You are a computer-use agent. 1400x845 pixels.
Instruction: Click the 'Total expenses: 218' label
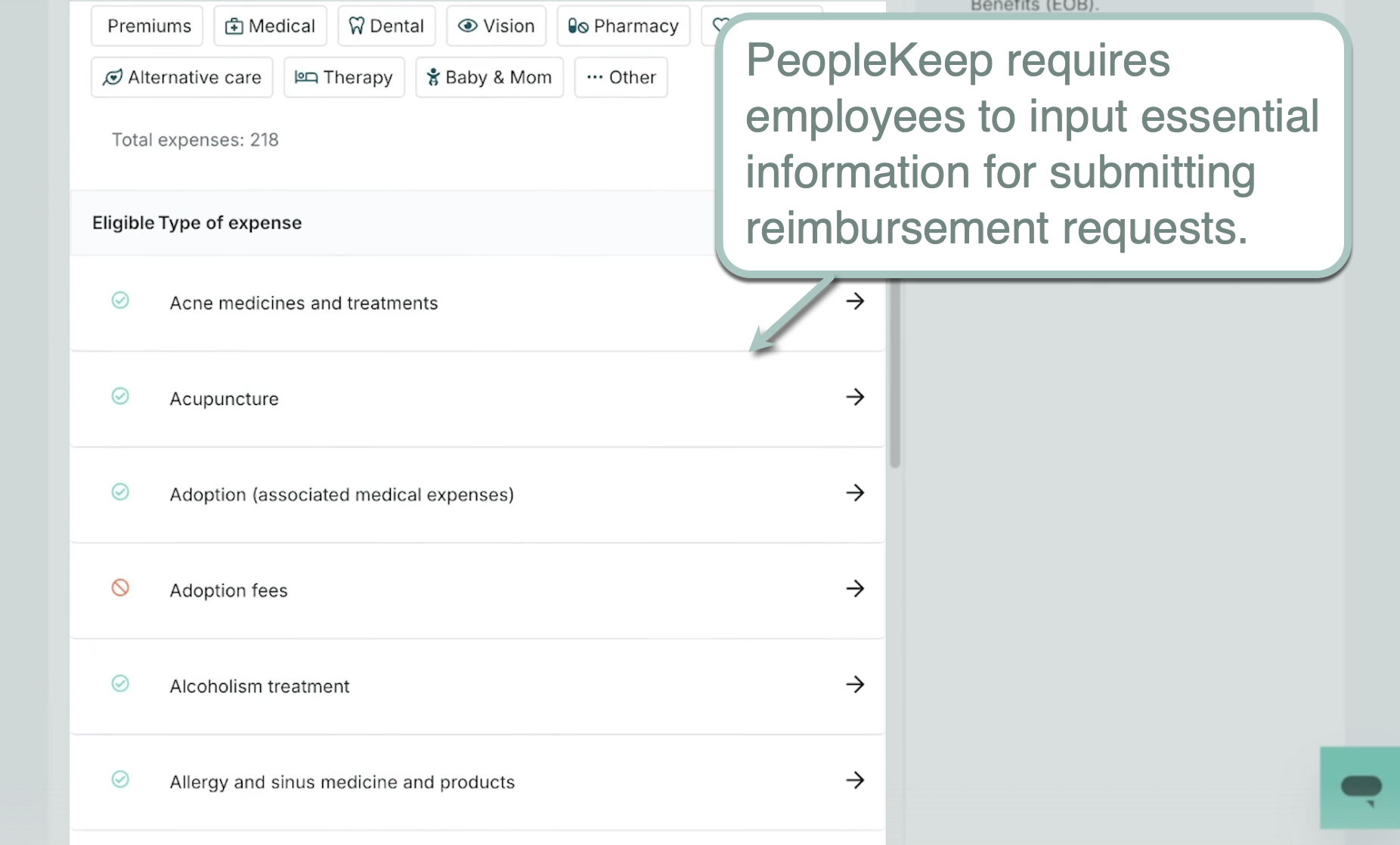[195, 140]
